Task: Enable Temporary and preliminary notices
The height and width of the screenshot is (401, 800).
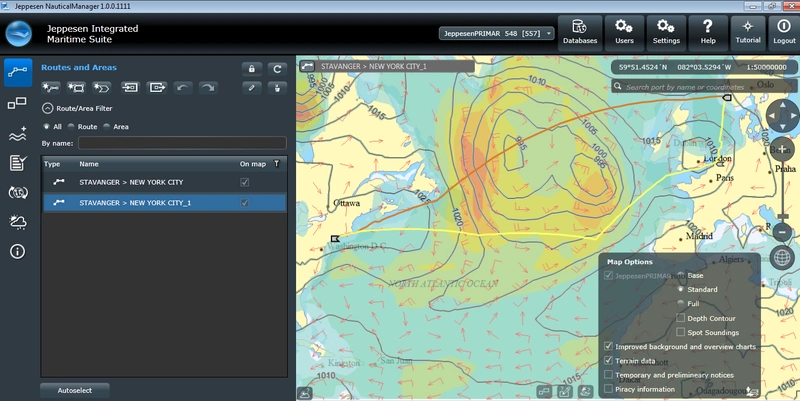Action: 608,374
